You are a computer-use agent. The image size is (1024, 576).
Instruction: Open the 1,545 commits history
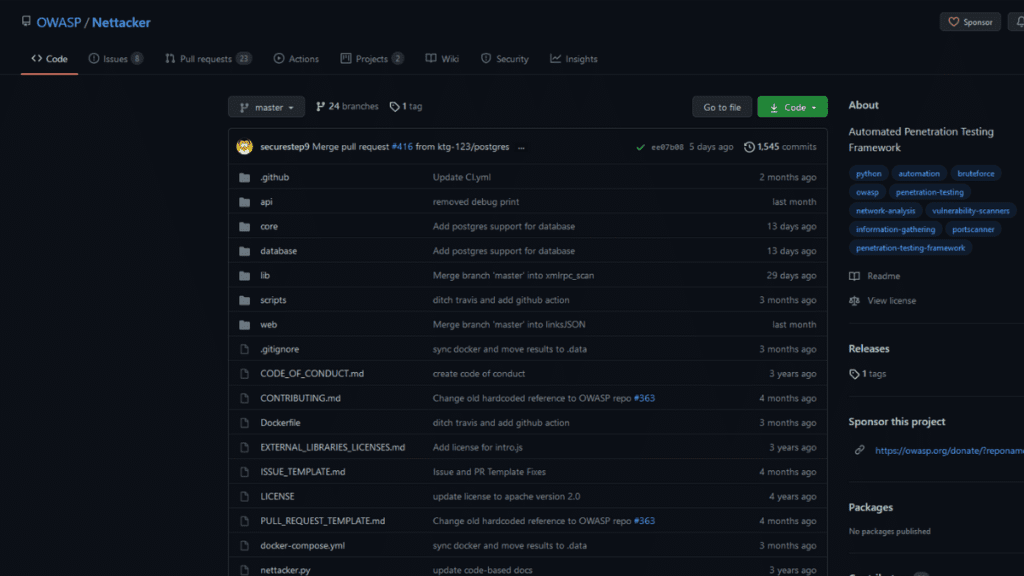[780, 147]
